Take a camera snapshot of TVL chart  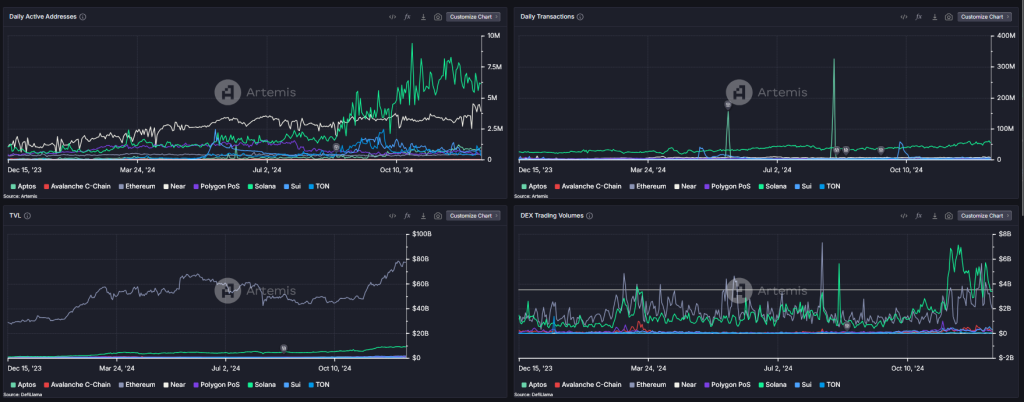pos(438,216)
